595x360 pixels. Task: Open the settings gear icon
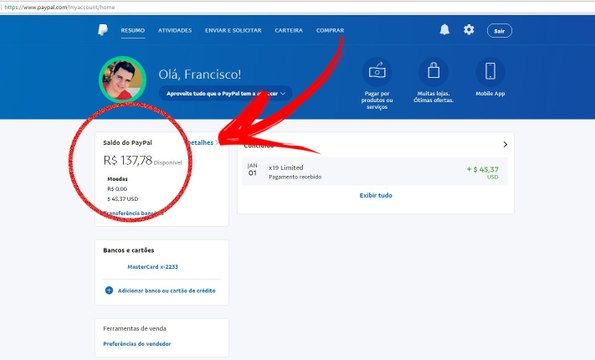coord(469,30)
